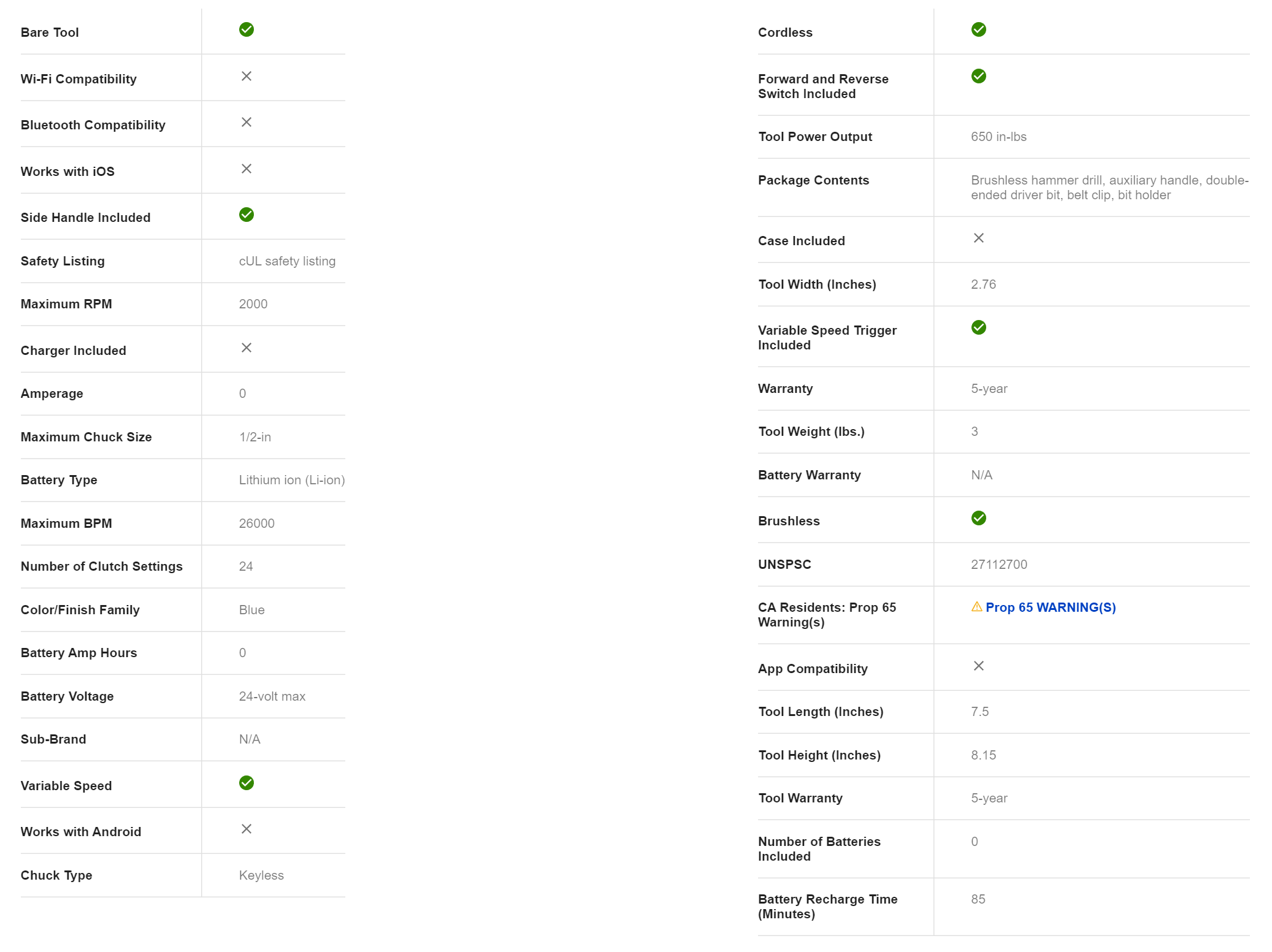
Task: Click the X icon for Wi-Fi Compatibility
Action: [247, 76]
